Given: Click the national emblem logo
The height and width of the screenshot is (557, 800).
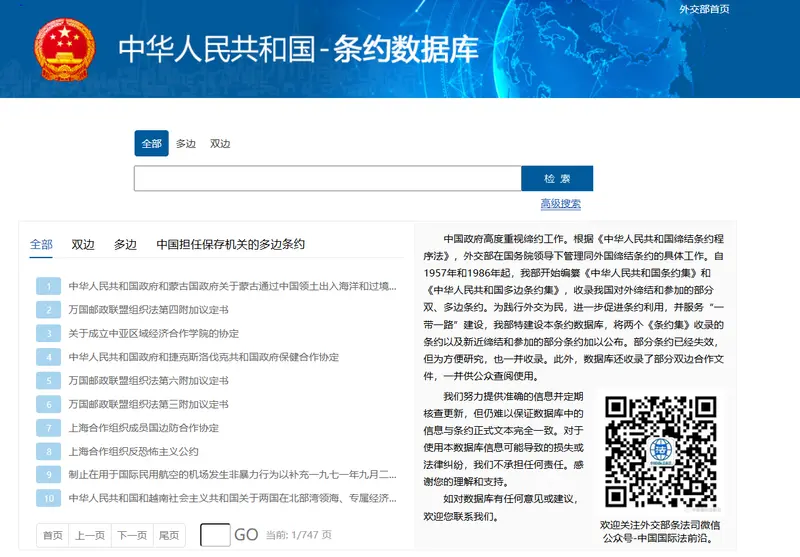Looking at the screenshot, I should pos(65,49).
